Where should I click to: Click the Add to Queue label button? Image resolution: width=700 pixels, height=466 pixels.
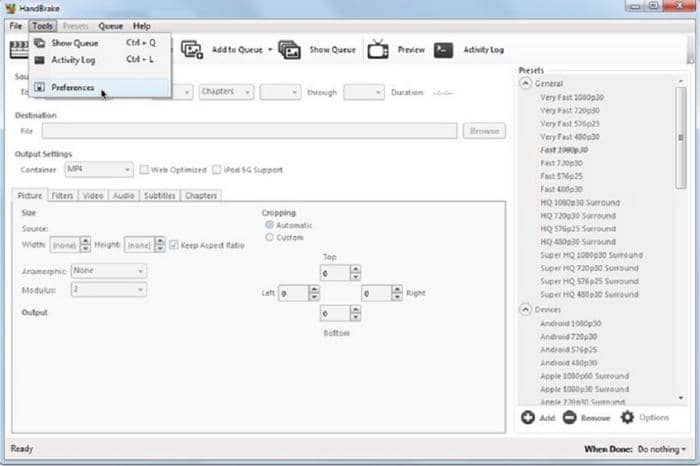click(x=237, y=50)
